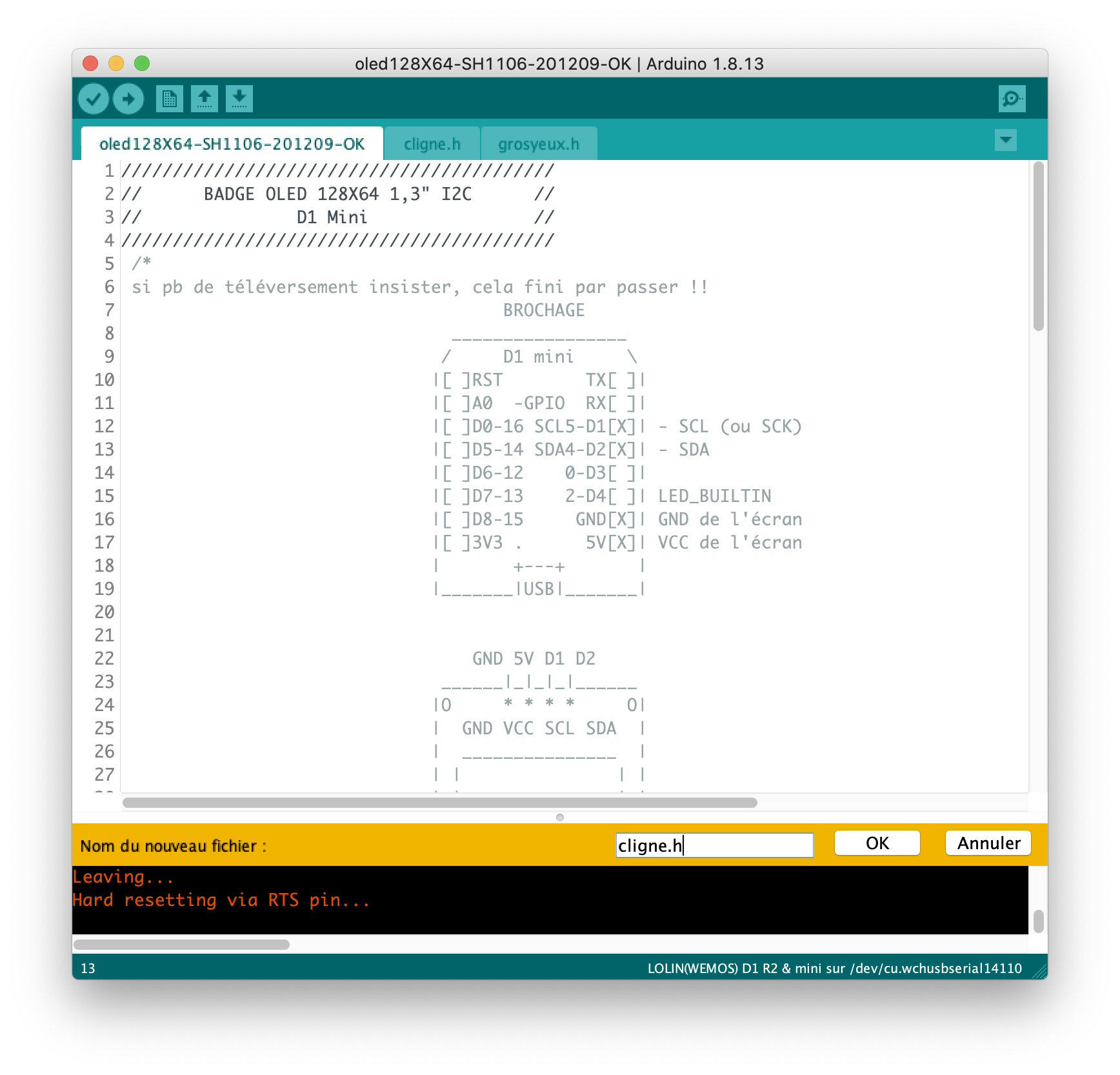Click the Save sketch down-arrow icon
1120x1075 pixels.
pyautogui.click(x=239, y=99)
